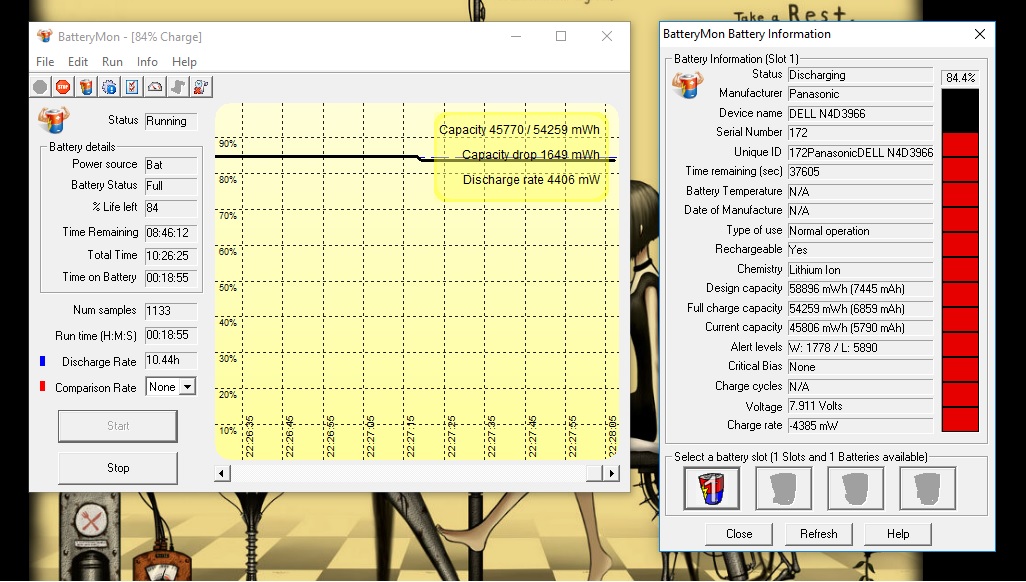The image size is (1026, 582).
Task: Click the Time on Battery value 00:18:55
Action: tap(171, 278)
